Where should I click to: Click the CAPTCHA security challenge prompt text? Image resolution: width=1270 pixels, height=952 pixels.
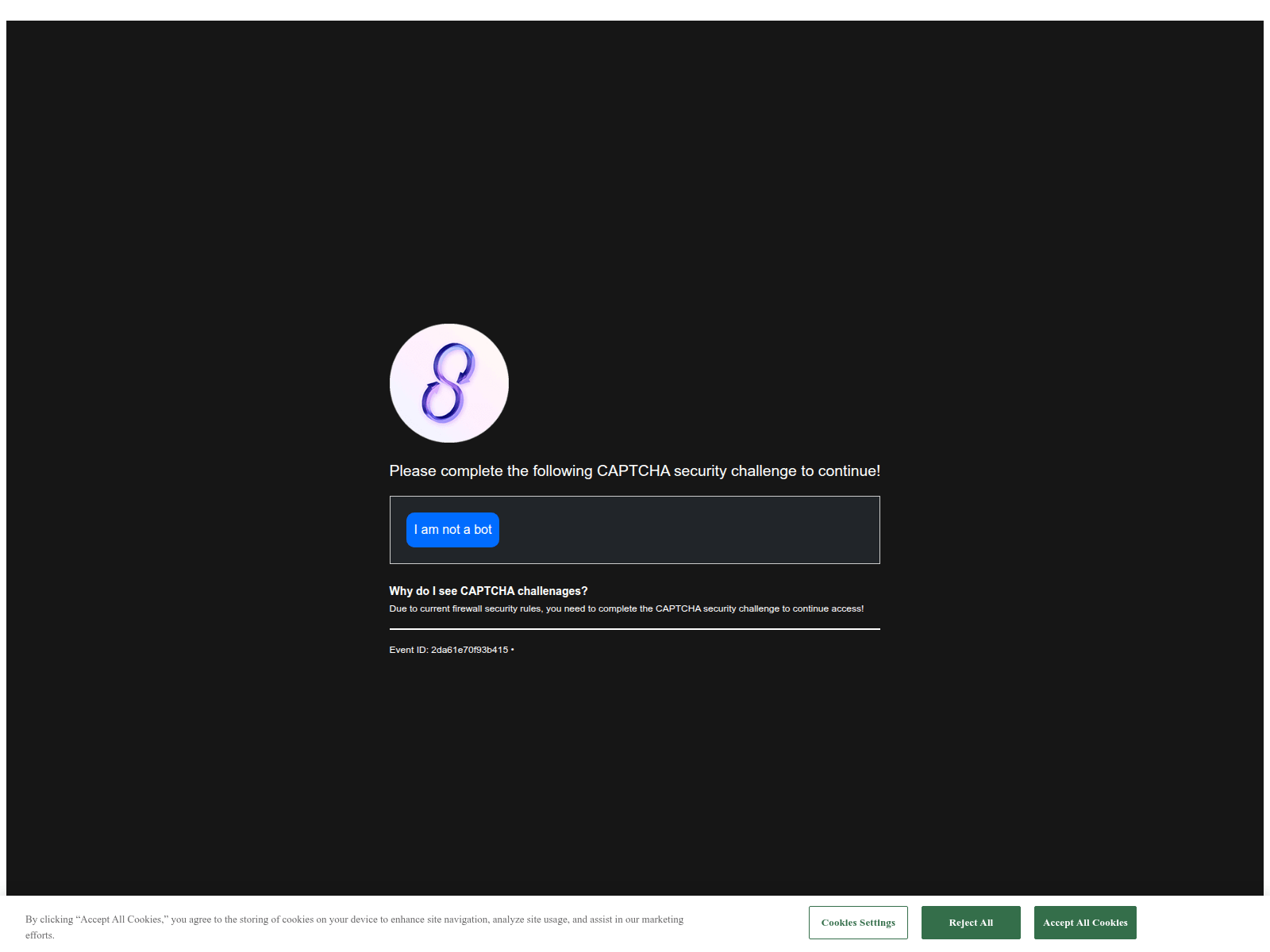(633, 470)
